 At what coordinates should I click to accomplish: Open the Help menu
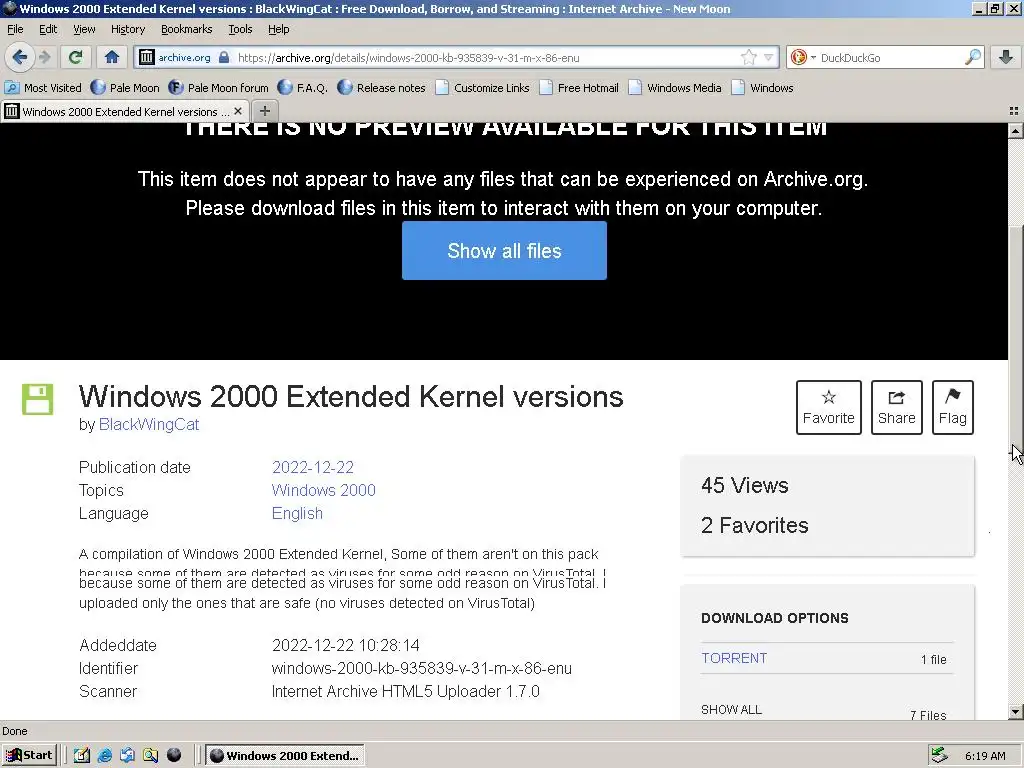pyautogui.click(x=278, y=29)
